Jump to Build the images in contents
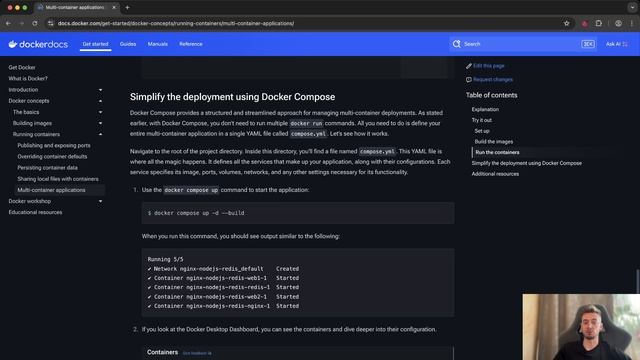The width and height of the screenshot is (640, 360). [494, 142]
